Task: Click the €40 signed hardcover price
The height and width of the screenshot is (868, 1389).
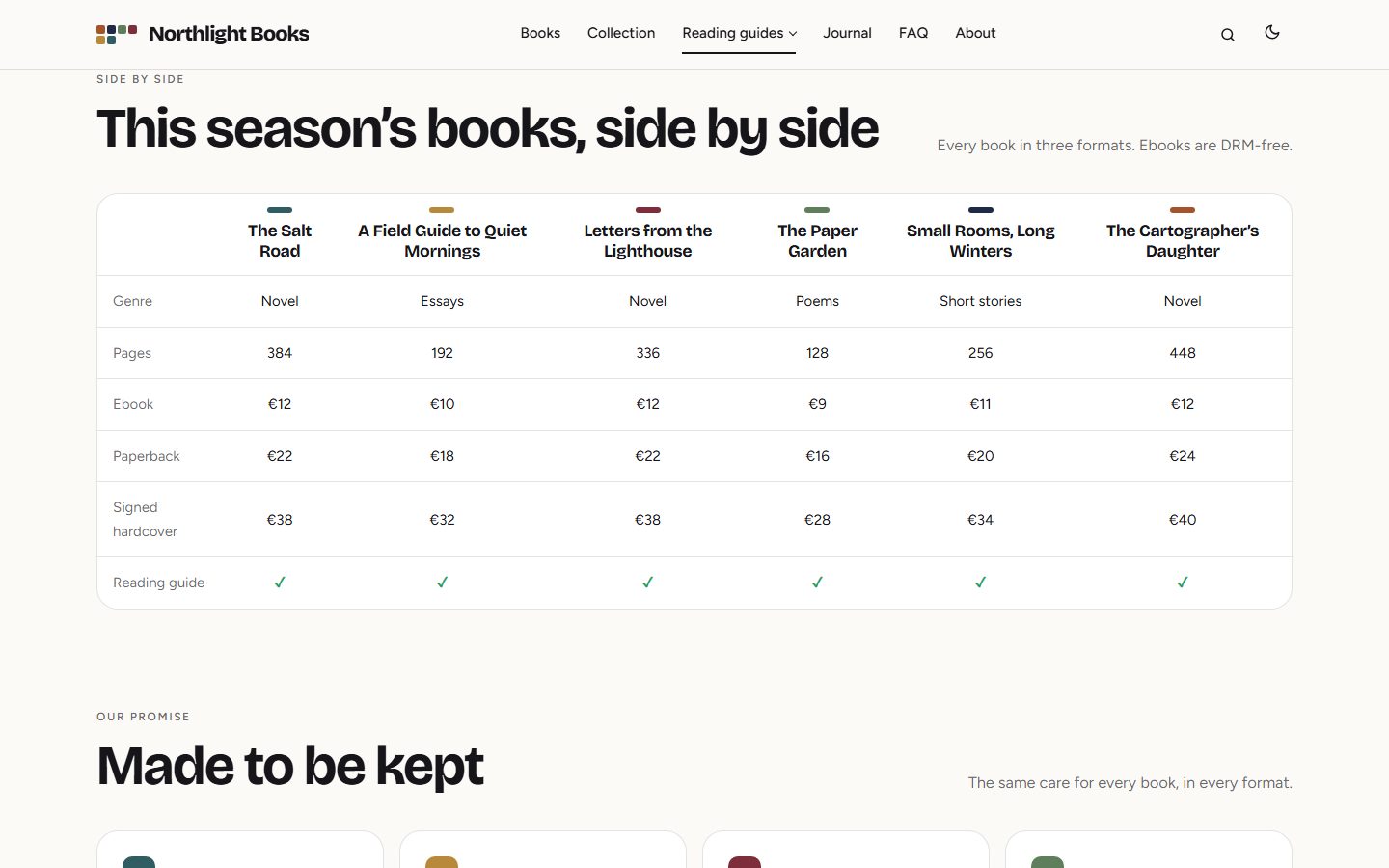Action: click(1183, 520)
